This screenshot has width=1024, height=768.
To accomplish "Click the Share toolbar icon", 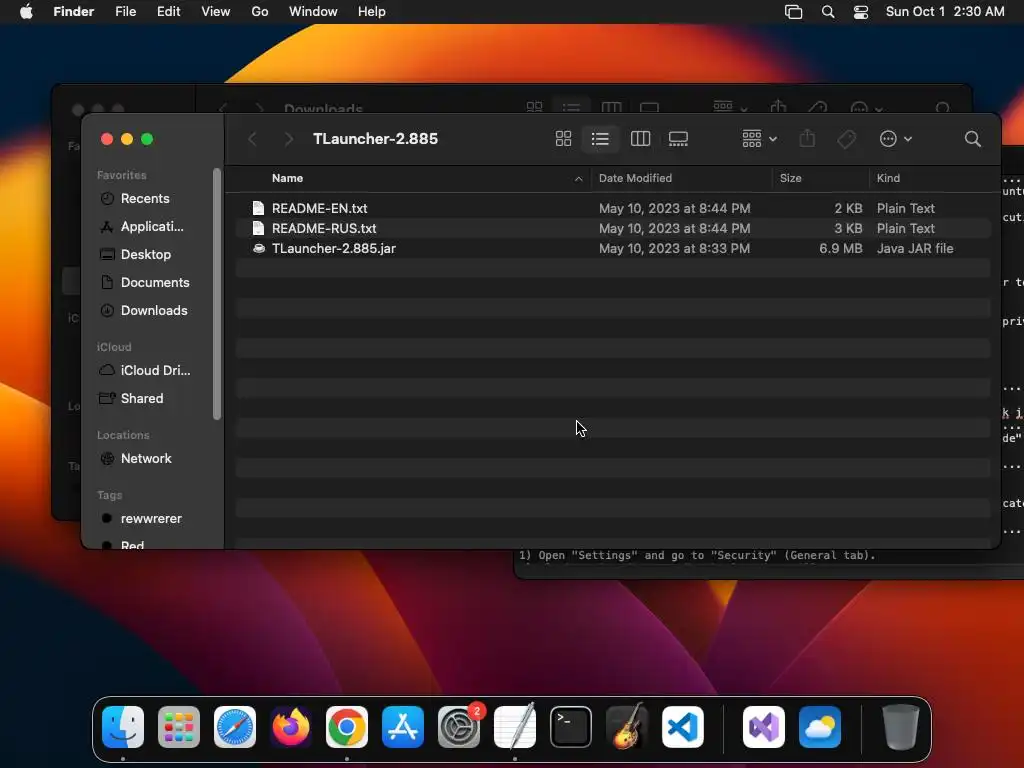I will 807,138.
